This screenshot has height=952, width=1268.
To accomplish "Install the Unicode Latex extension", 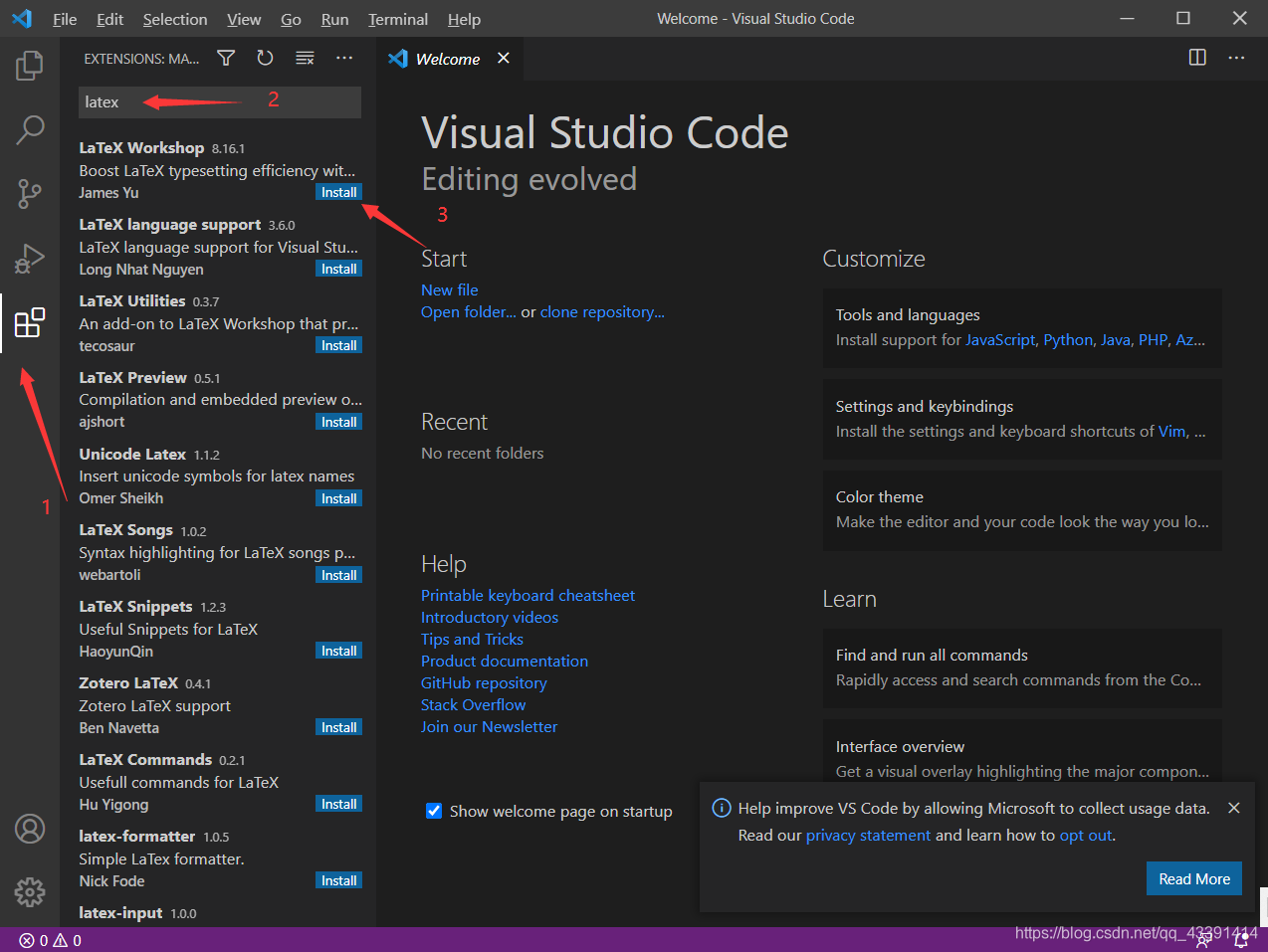I will (338, 498).
